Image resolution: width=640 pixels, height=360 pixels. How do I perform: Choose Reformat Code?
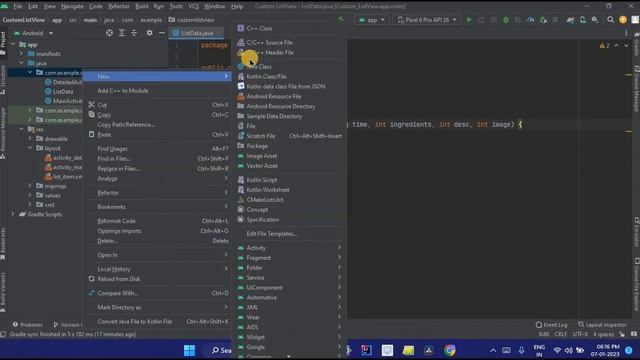(158, 221)
